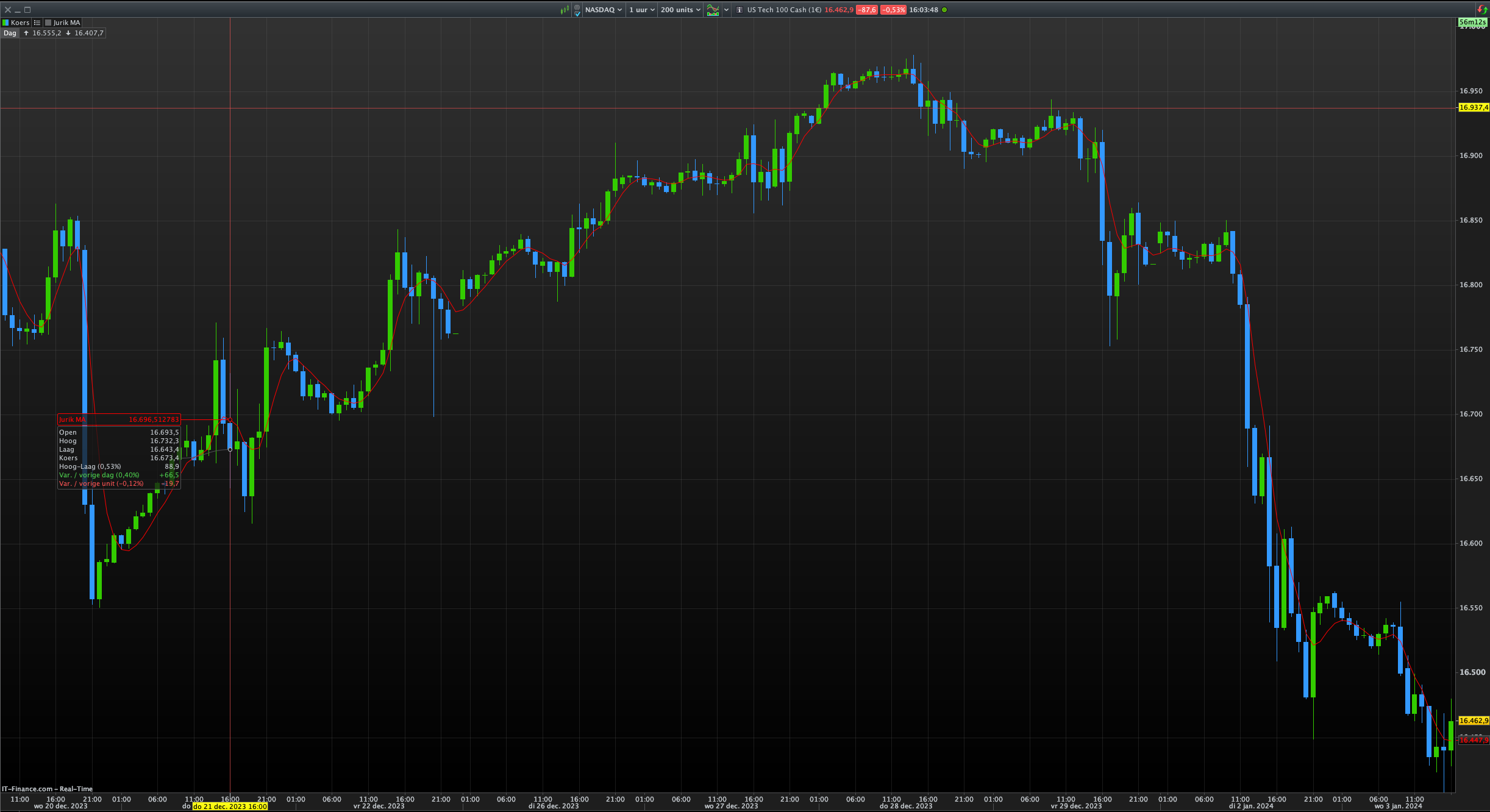Expand arrow next to indicators icon
Image resolution: width=1490 pixels, height=812 pixels.
(x=727, y=10)
